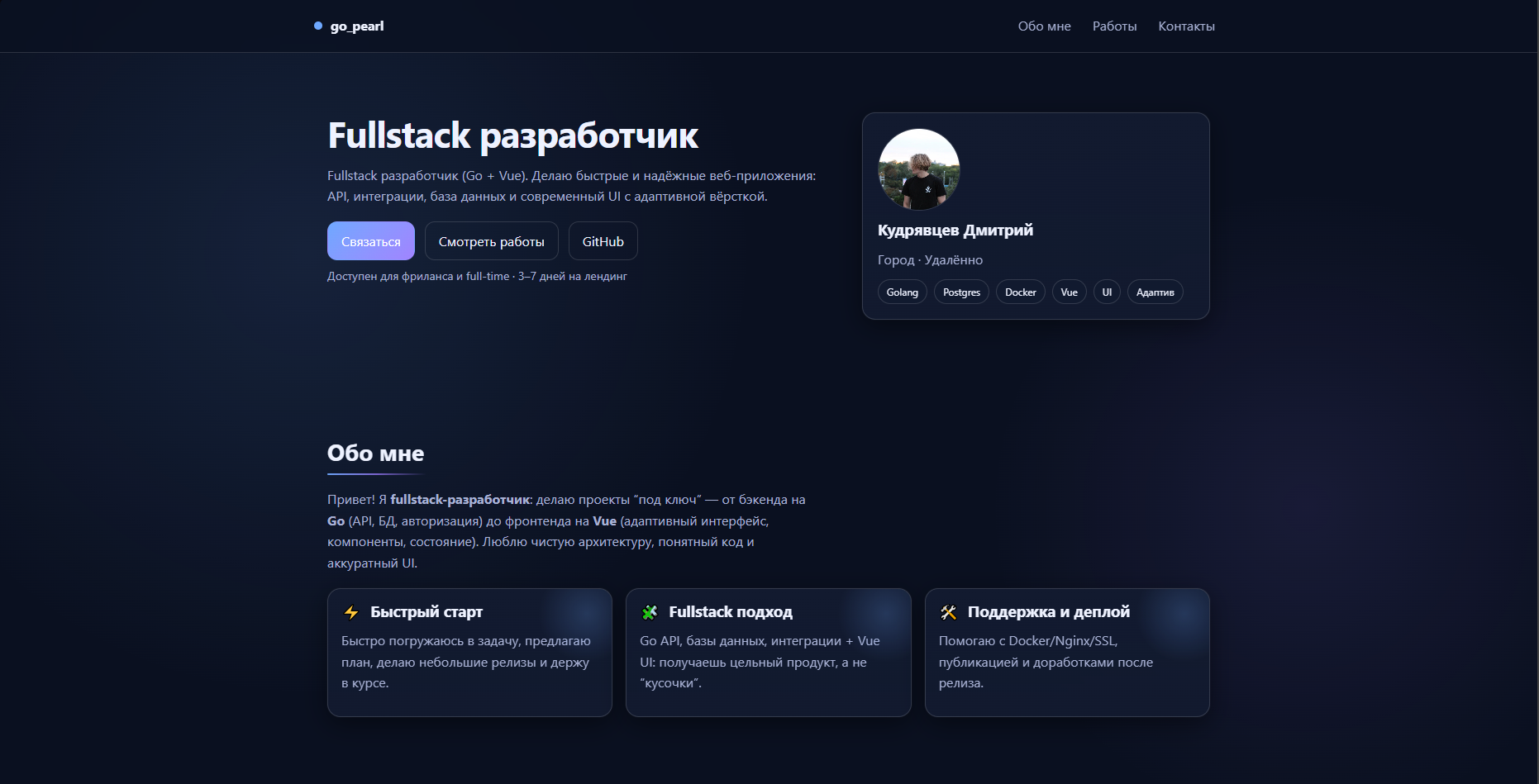The height and width of the screenshot is (784, 1539).
Task: Click the Смотреть работы button
Action: (x=492, y=241)
